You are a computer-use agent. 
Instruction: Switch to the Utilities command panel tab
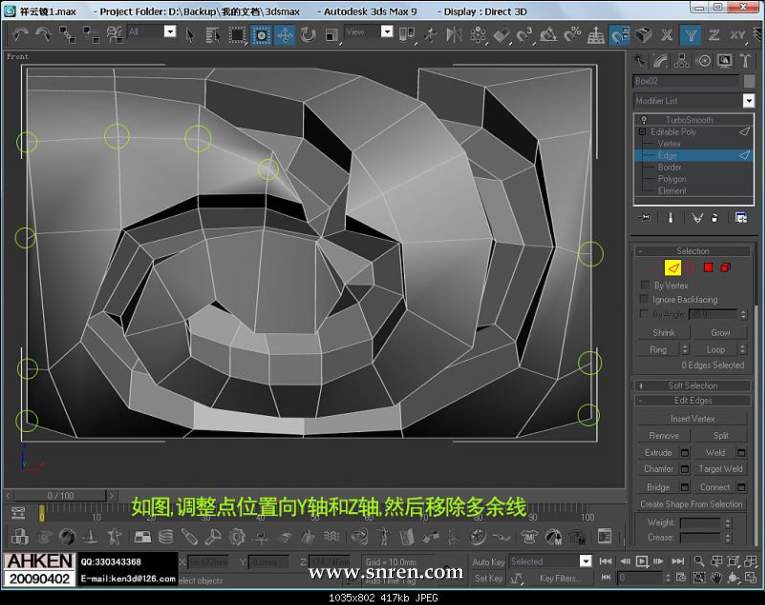[x=745, y=60]
